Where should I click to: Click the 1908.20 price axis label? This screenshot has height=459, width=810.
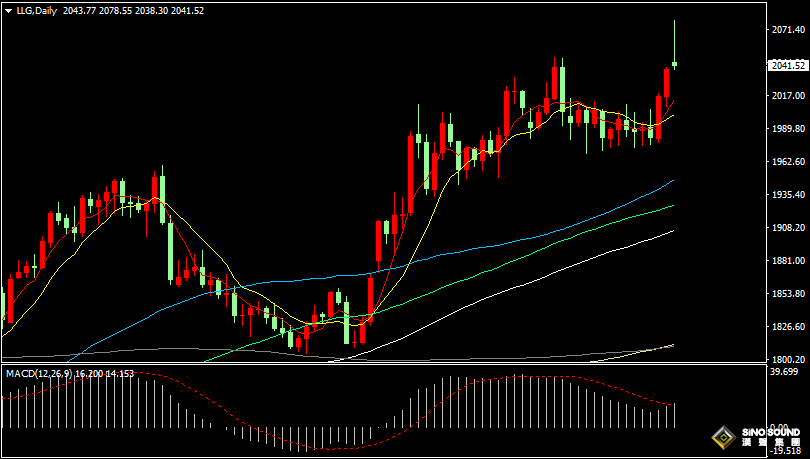(788, 228)
